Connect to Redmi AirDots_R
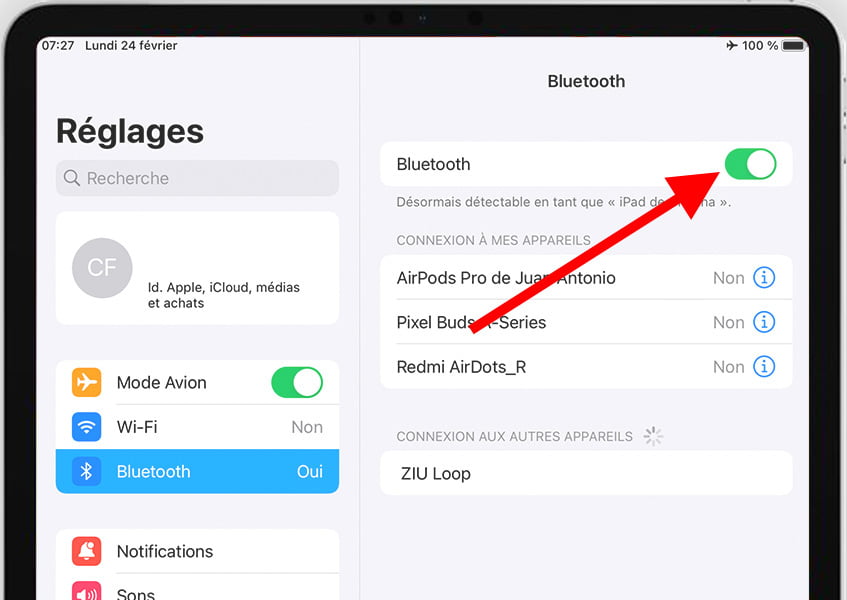Viewport: 847px width, 600px height. pyautogui.click(x=586, y=366)
